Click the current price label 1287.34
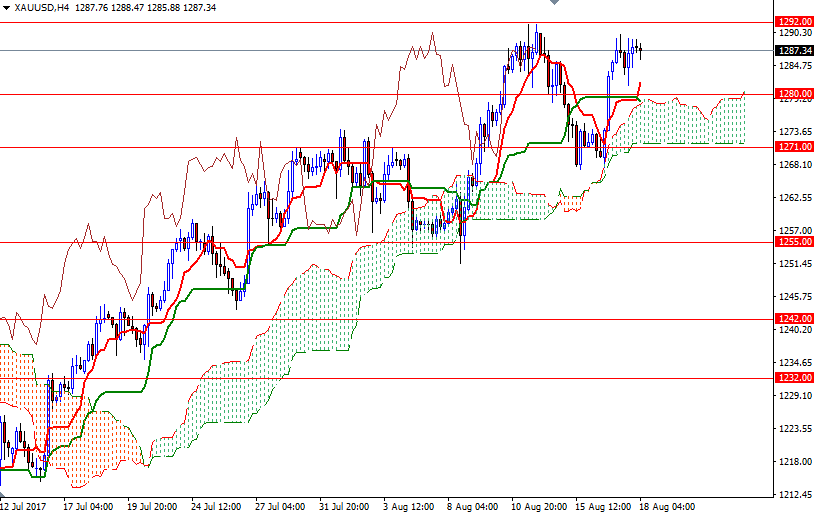Viewport: 814px width, 514px height. click(793, 50)
